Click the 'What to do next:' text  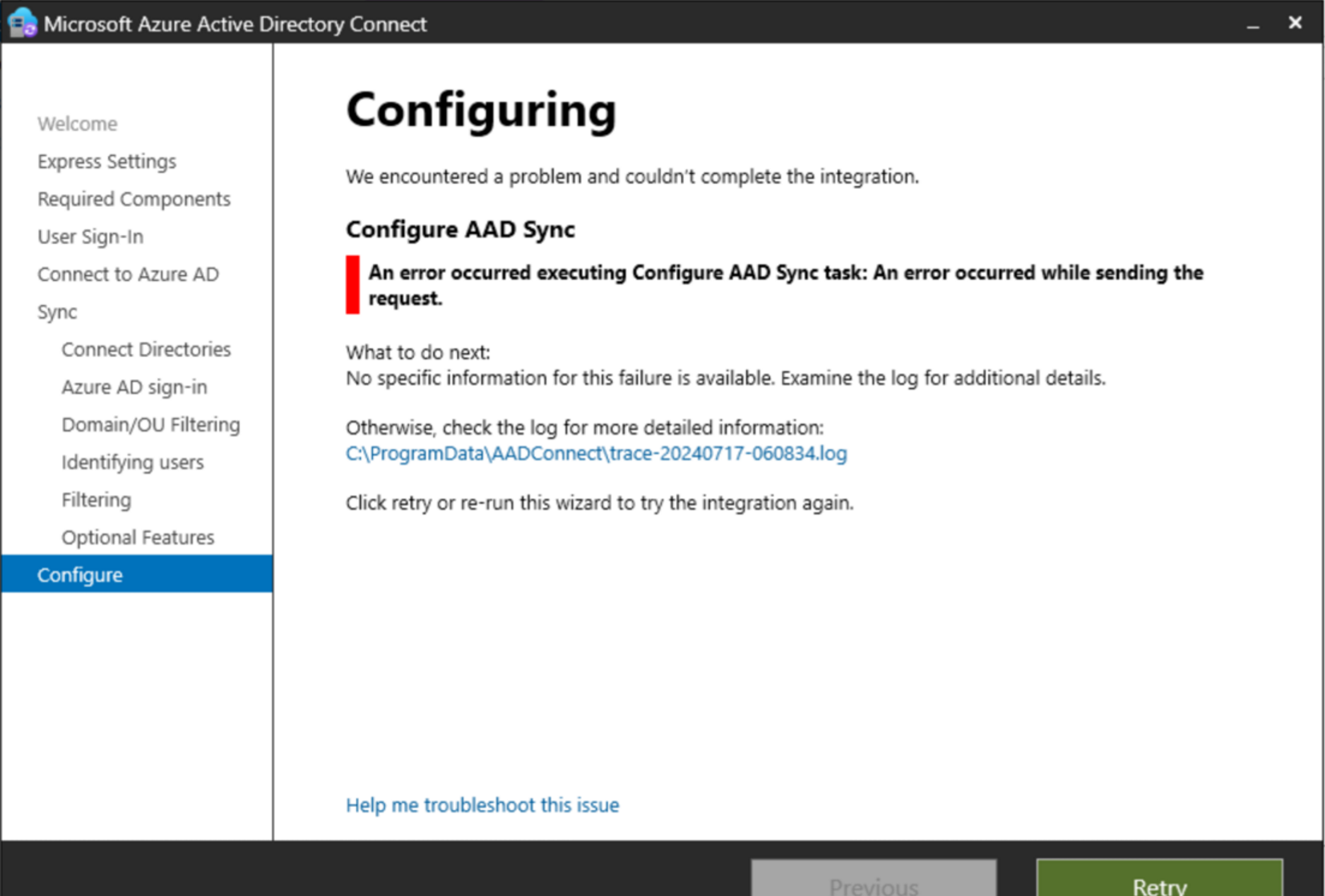pos(418,352)
